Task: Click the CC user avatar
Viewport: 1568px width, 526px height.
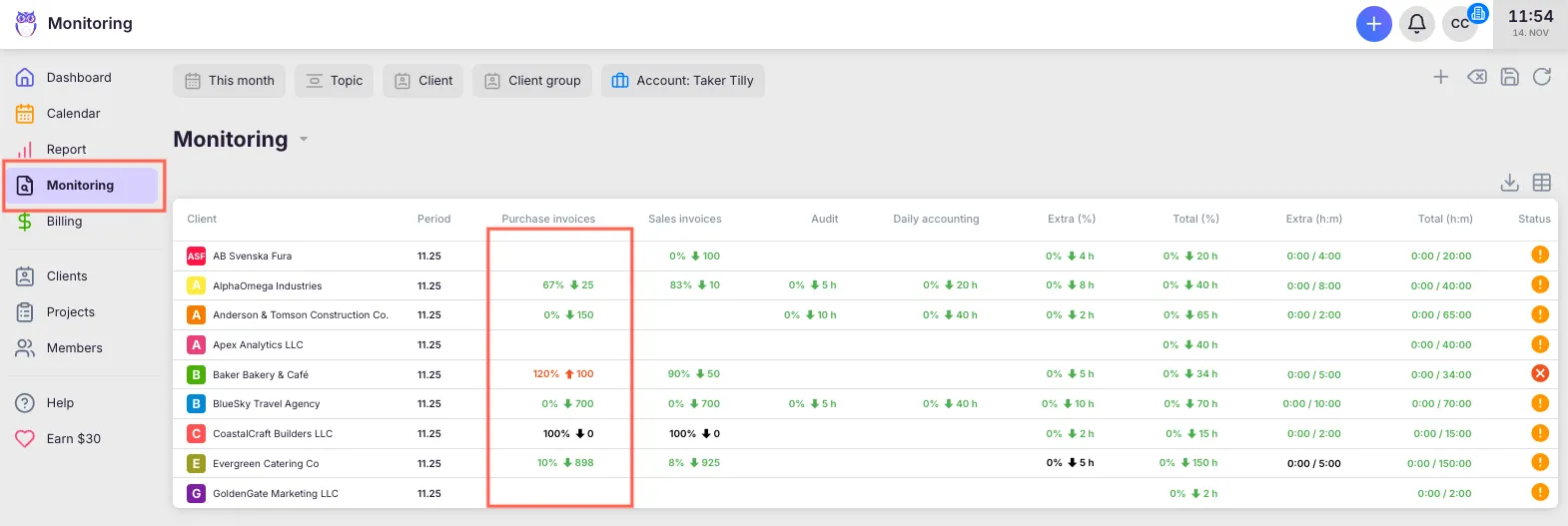Action: (1459, 24)
